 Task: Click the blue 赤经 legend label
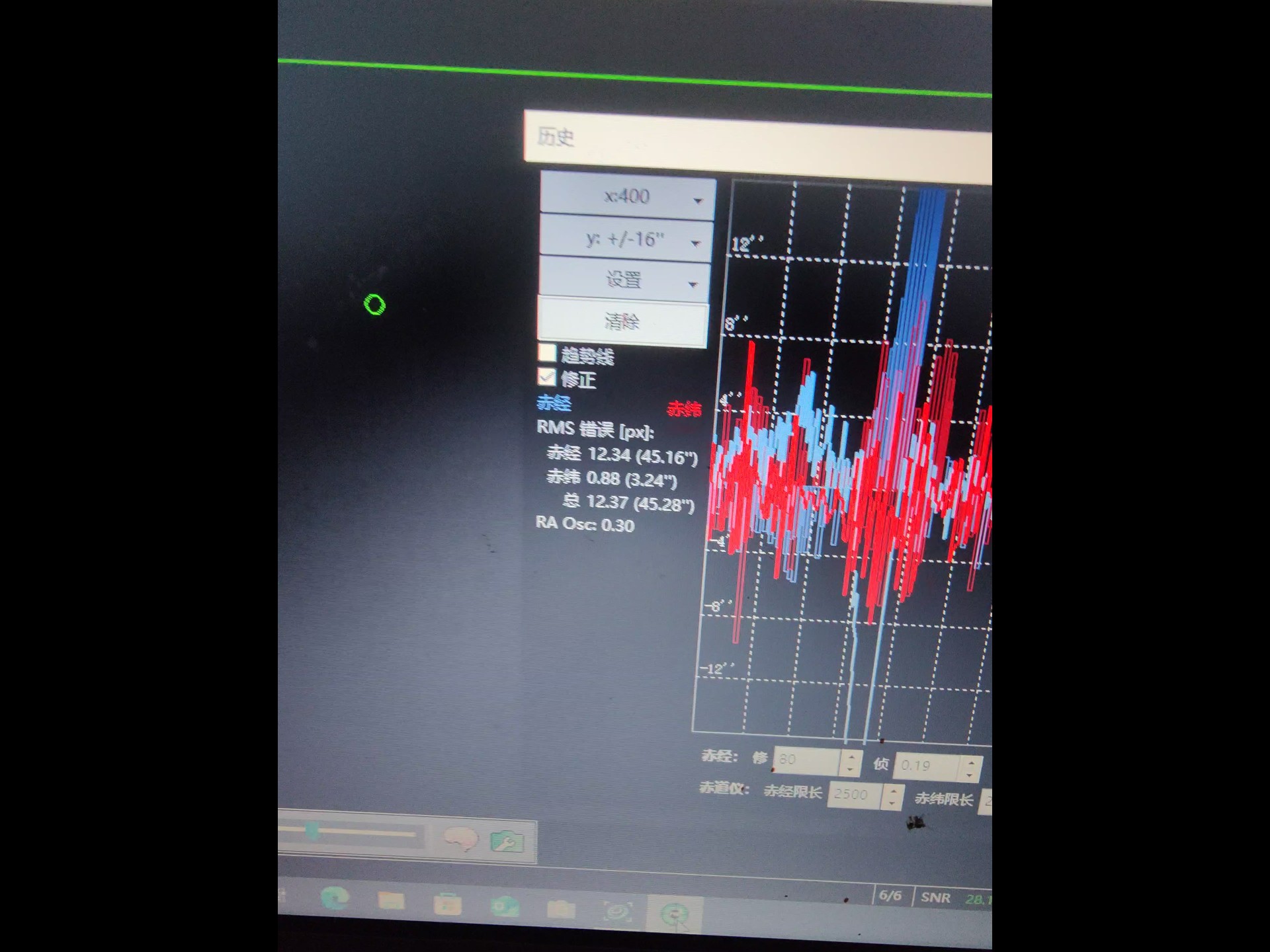click(554, 403)
